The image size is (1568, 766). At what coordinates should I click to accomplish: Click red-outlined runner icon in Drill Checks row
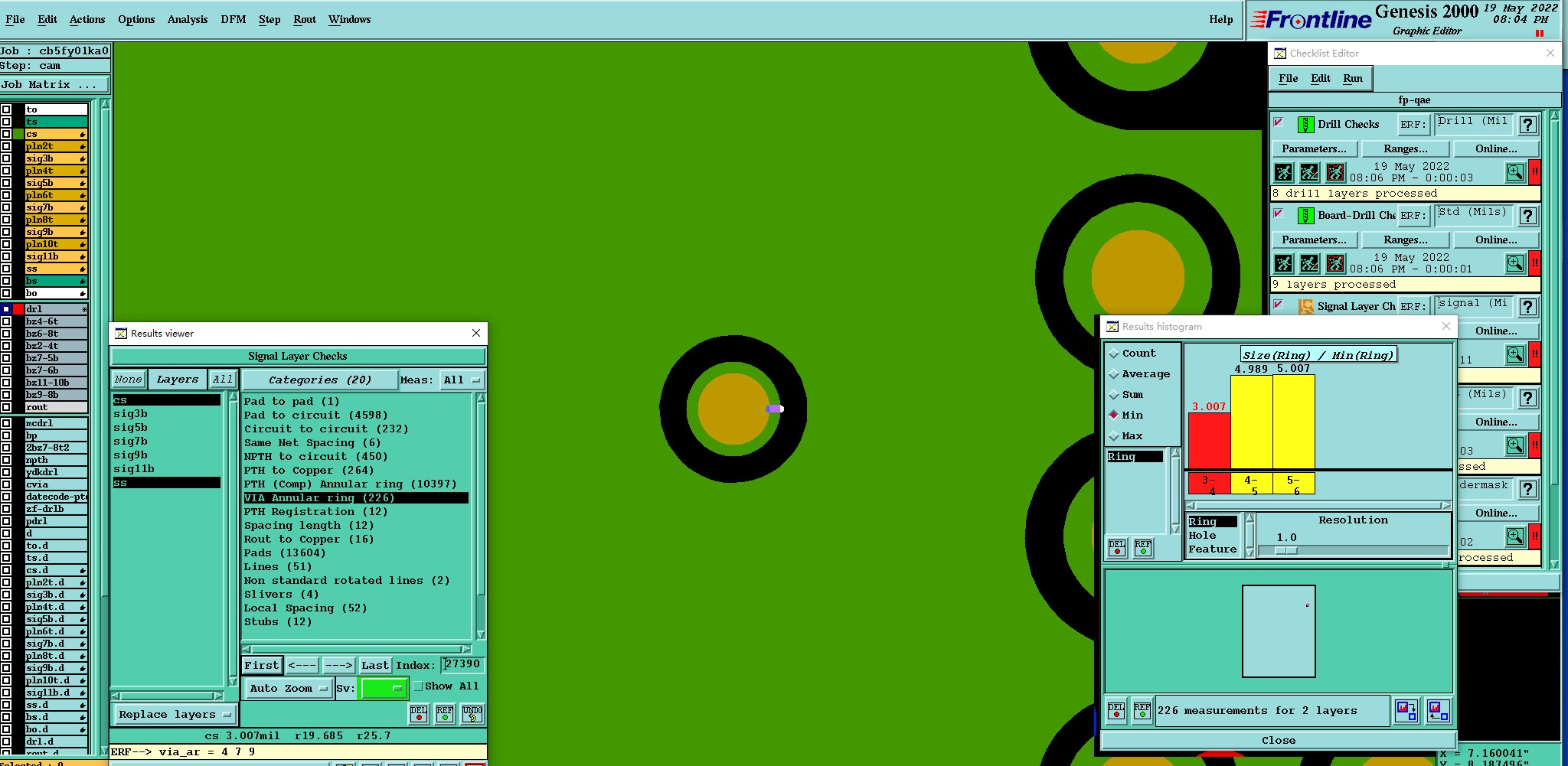tap(1335, 172)
